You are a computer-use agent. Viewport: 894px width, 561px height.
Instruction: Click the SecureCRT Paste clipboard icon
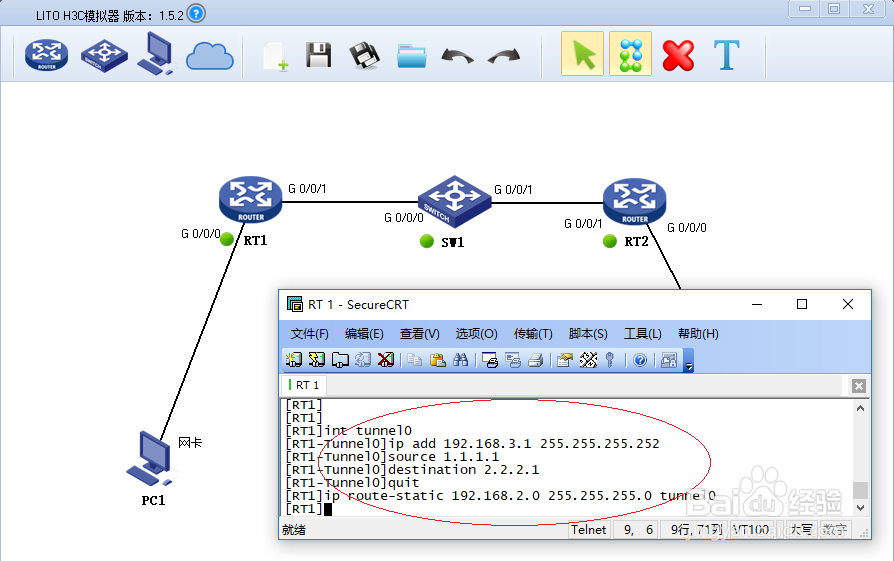click(437, 360)
